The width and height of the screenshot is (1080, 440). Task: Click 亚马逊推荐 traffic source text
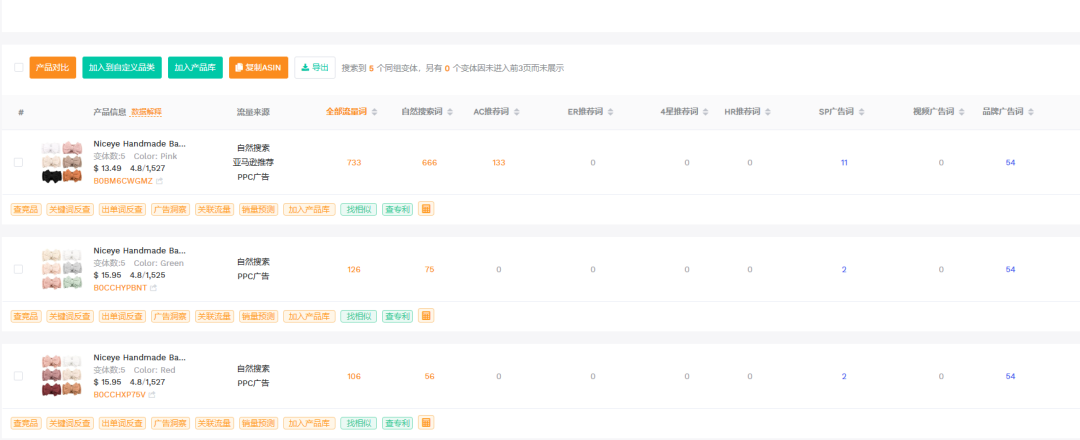253,163
